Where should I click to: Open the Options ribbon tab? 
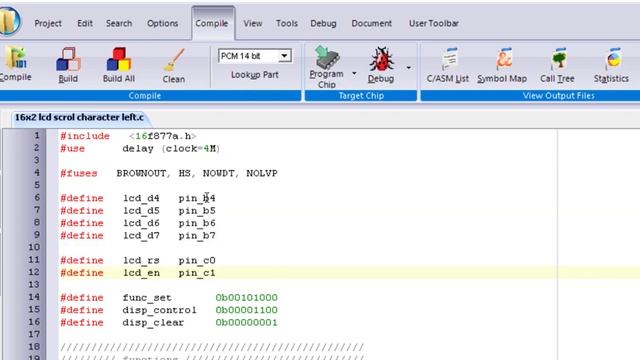(162, 24)
